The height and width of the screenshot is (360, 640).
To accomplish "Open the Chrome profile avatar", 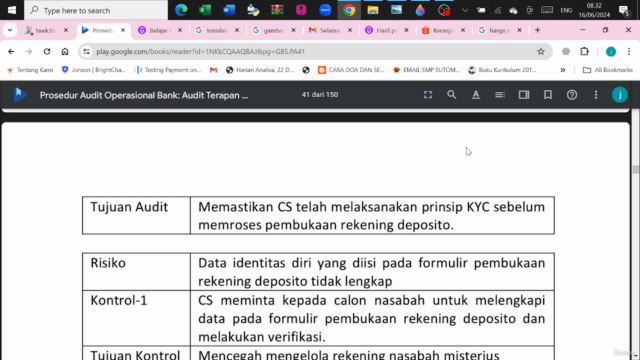I will [x=611, y=51].
